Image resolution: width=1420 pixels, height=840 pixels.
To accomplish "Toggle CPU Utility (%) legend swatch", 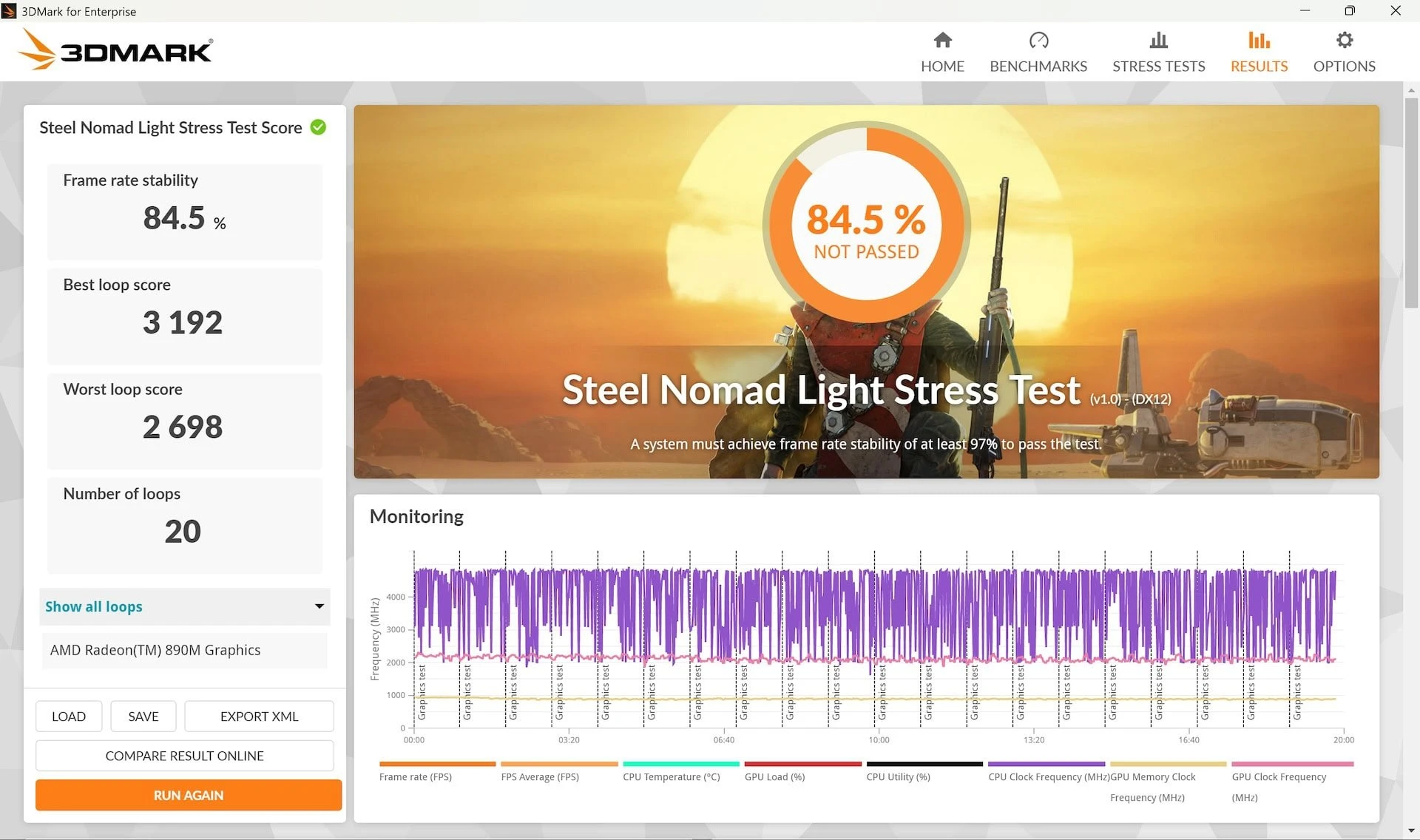I will click(924, 764).
